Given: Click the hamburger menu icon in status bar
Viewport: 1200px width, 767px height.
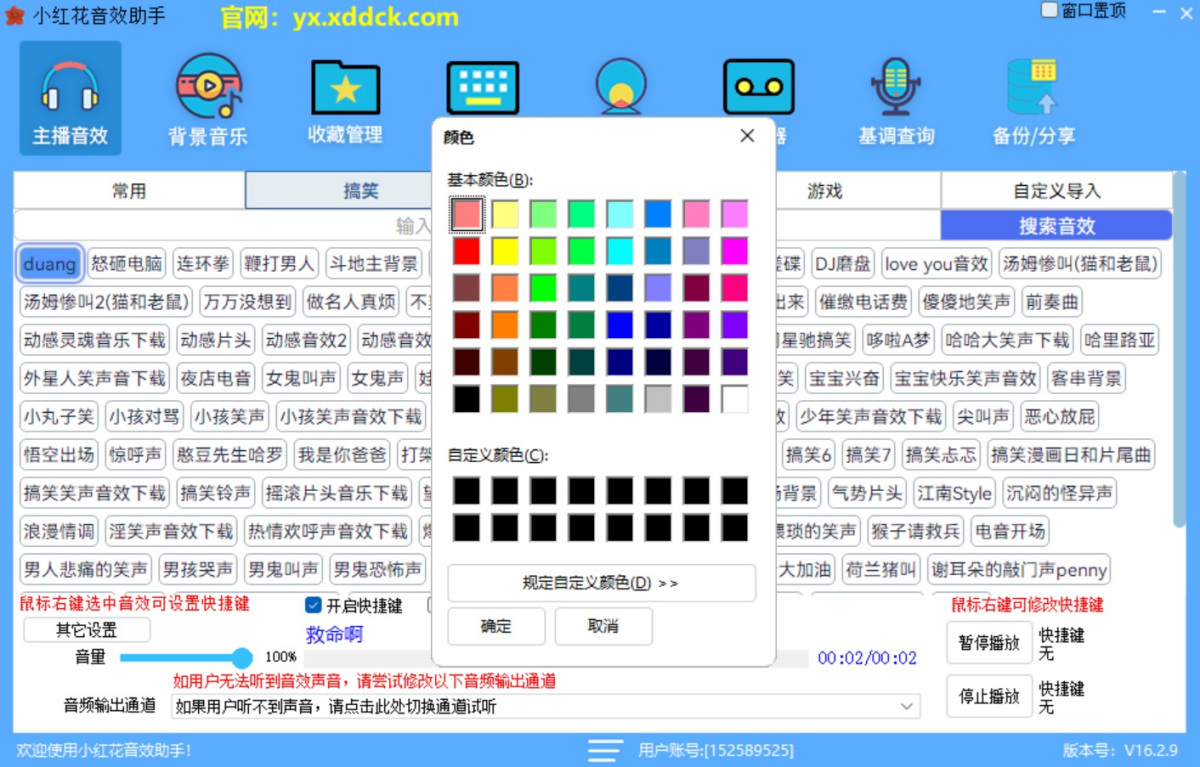Looking at the screenshot, I should tap(604, 751).
